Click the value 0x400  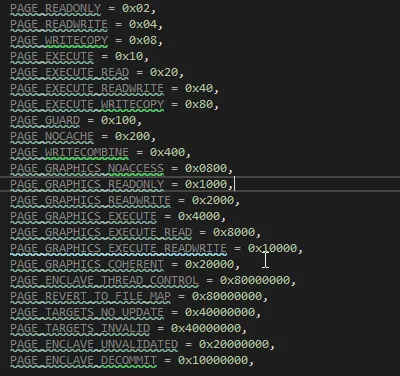pyautogui.click(x=167, y=152)
